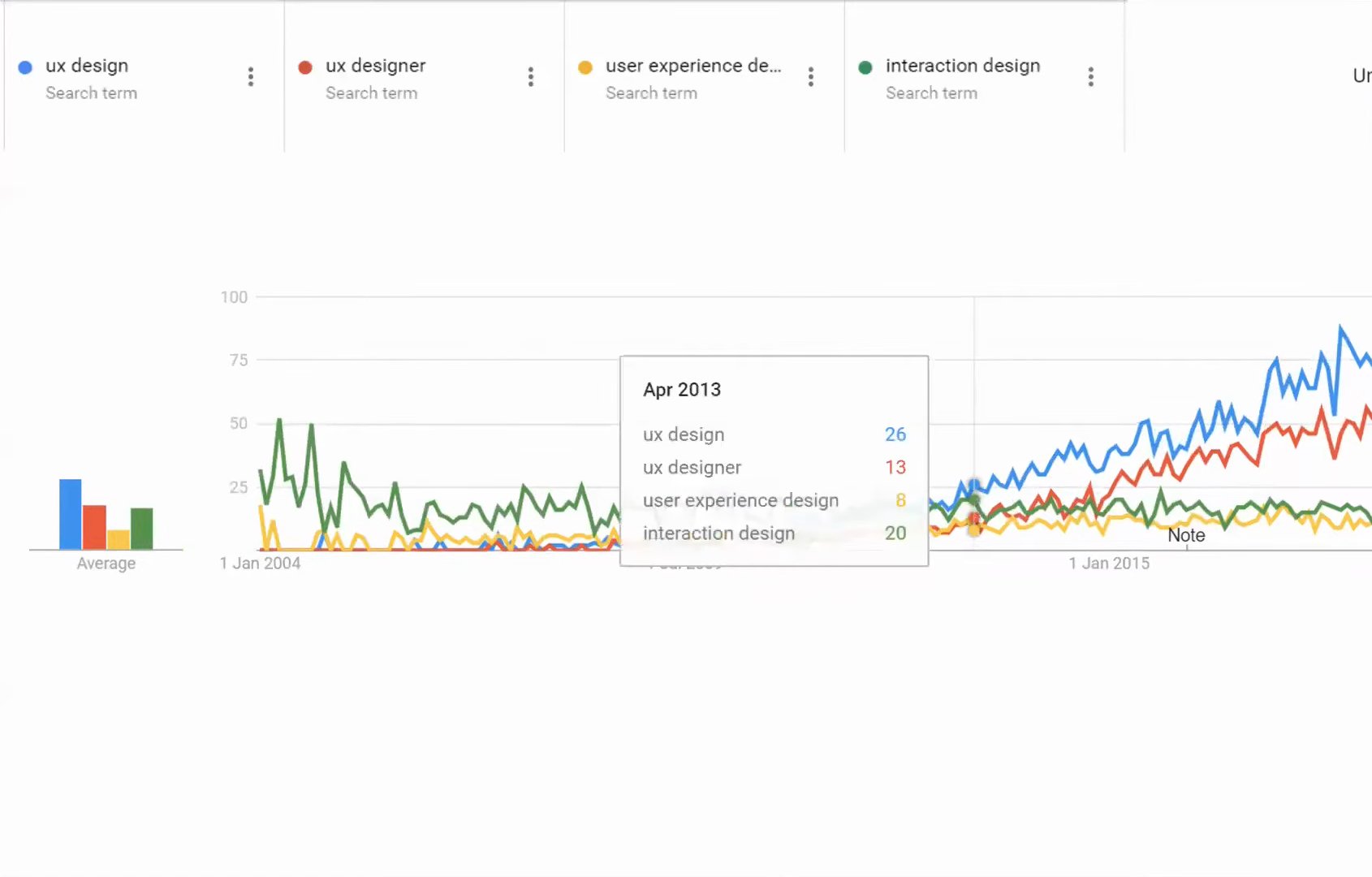The height and width of the screenshot is (877, 1372).
Task: Click the 100 y-axis label
Action: pyautogui.click(x=234, y=297)
